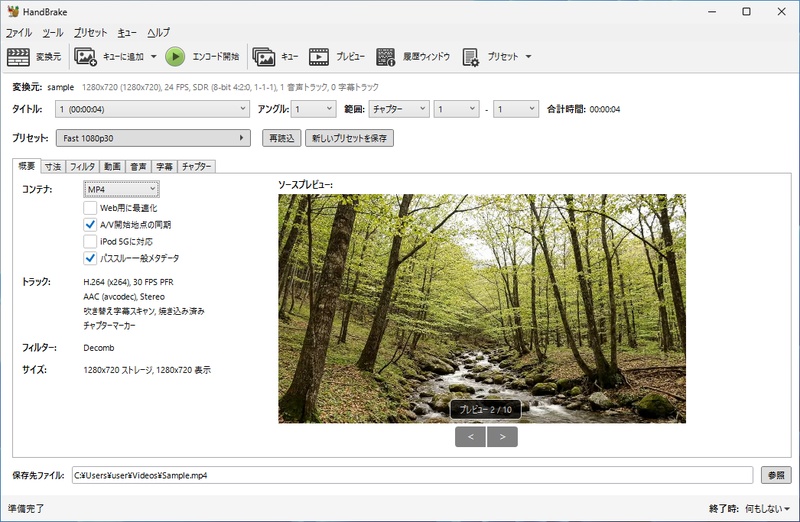Screen dimensions: 800x522
Task: Open the end chapter dropdown
Action: pyautogui.click(x=516, y=109)
